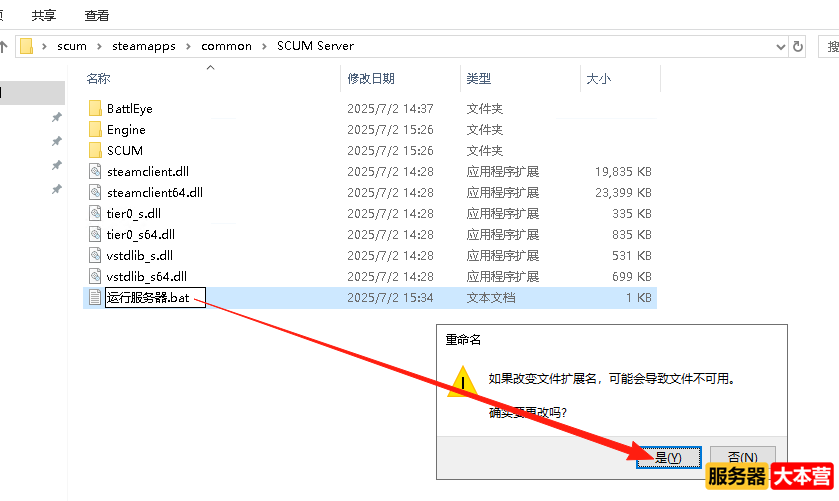Image resolution: width=839 pixels, height=501 pixels.
Task: Select vstdlib_s64.dll file name
Action: tap(147, 277)
